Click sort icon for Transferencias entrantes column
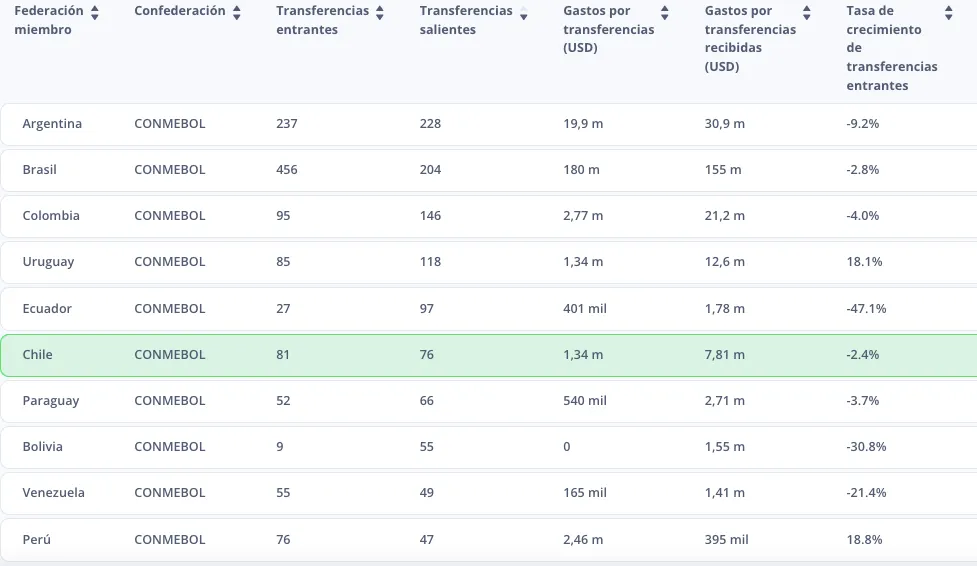The width and height of the screenshot is (977, 566). tap(380, 12)
